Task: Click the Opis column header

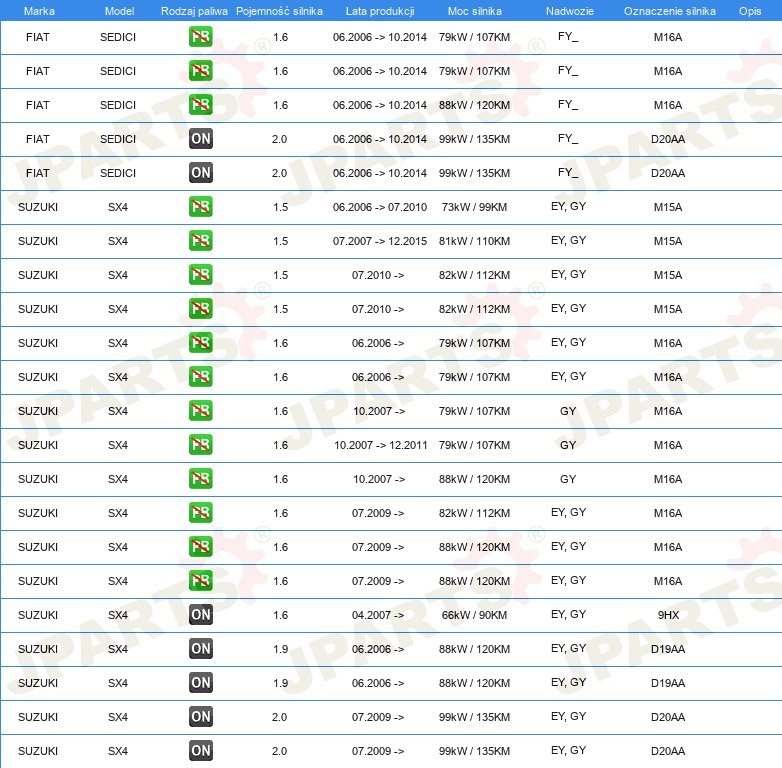Action: tap(750, 11)
